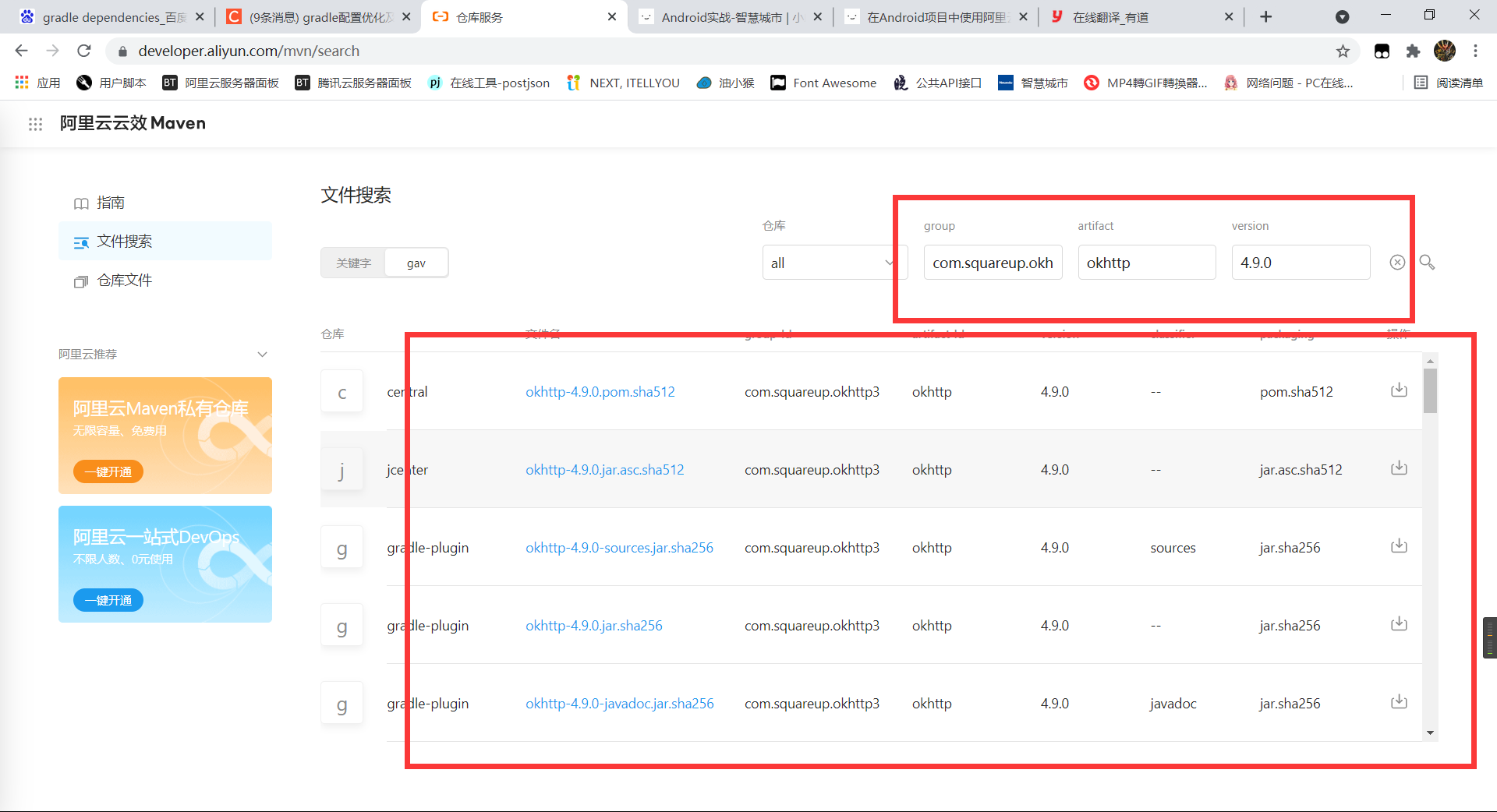The height and width of the screenshot is (812, 1497).
Task: Close the 仓库服务 tab
Action: click(x=611, y=17)
